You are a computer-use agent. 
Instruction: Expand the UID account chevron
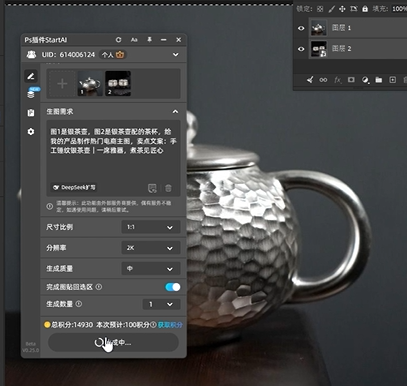[176, 55]
